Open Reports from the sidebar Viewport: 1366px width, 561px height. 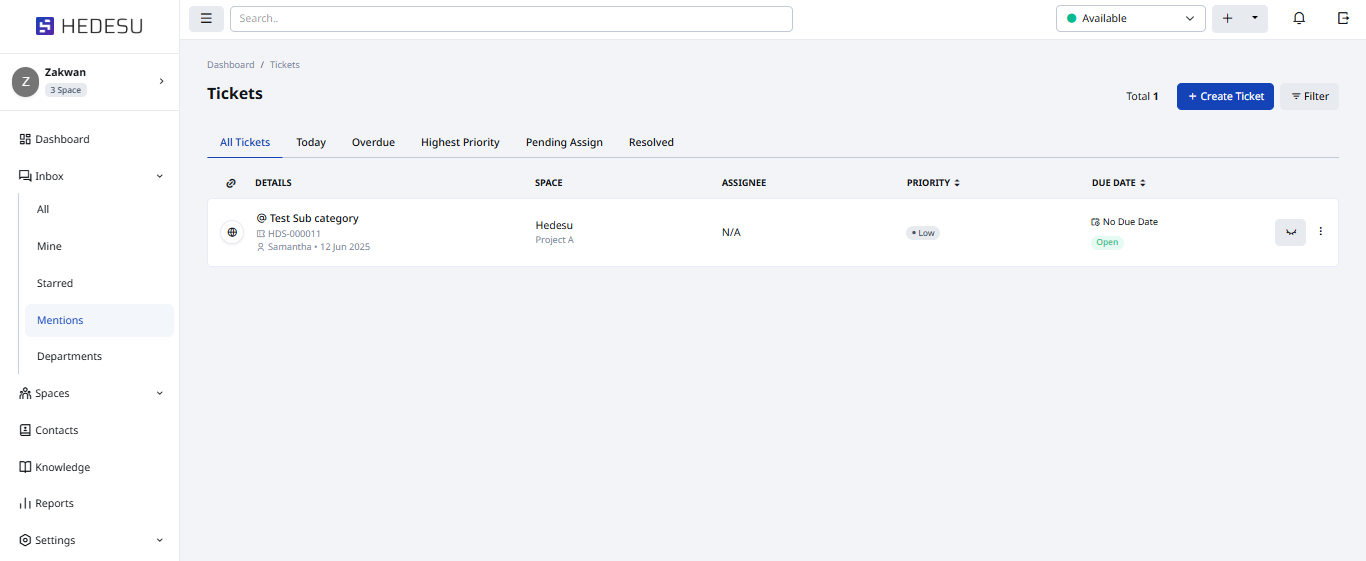54,503
